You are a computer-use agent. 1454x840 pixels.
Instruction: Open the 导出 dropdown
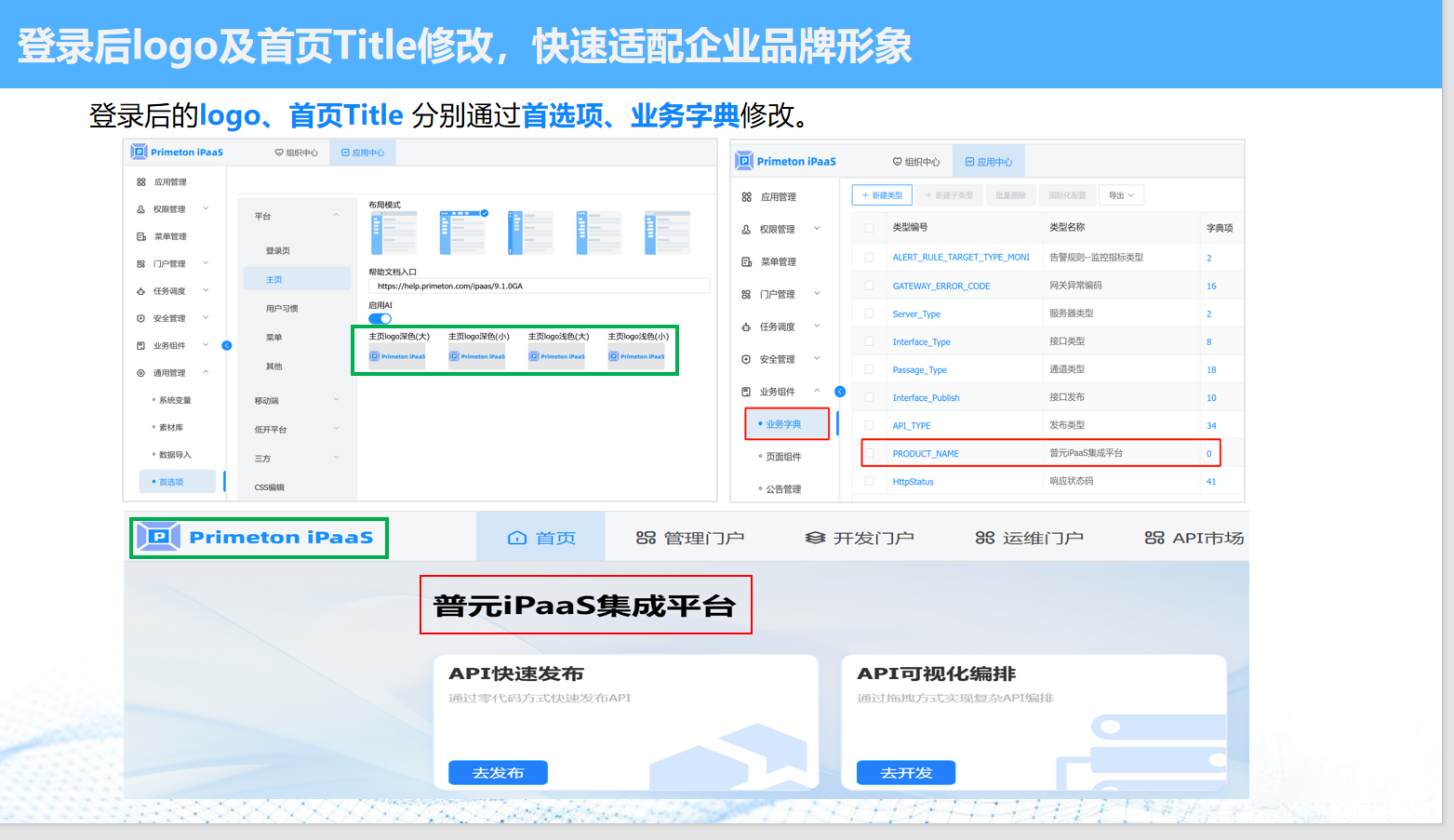click(1121, 195)
